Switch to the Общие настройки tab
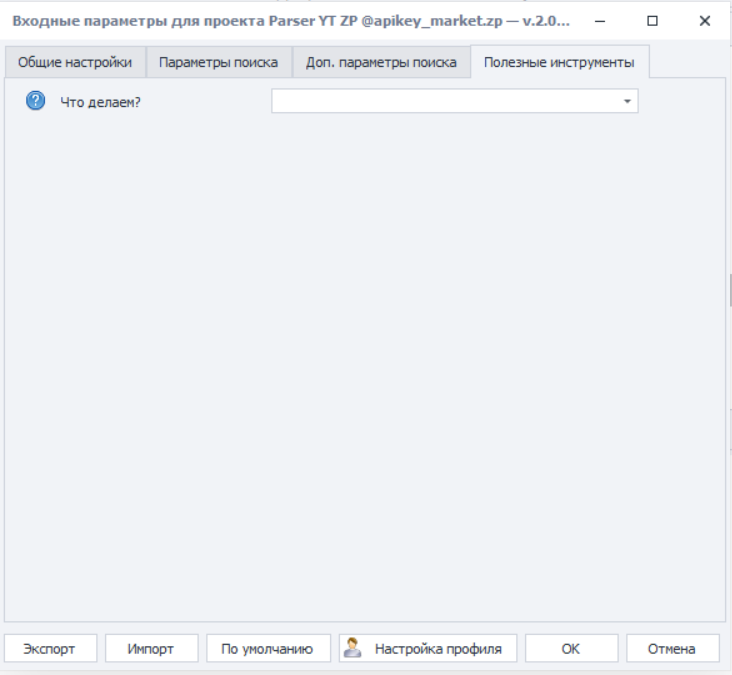The width and height of the screenshot is (732, 675). 75,62
